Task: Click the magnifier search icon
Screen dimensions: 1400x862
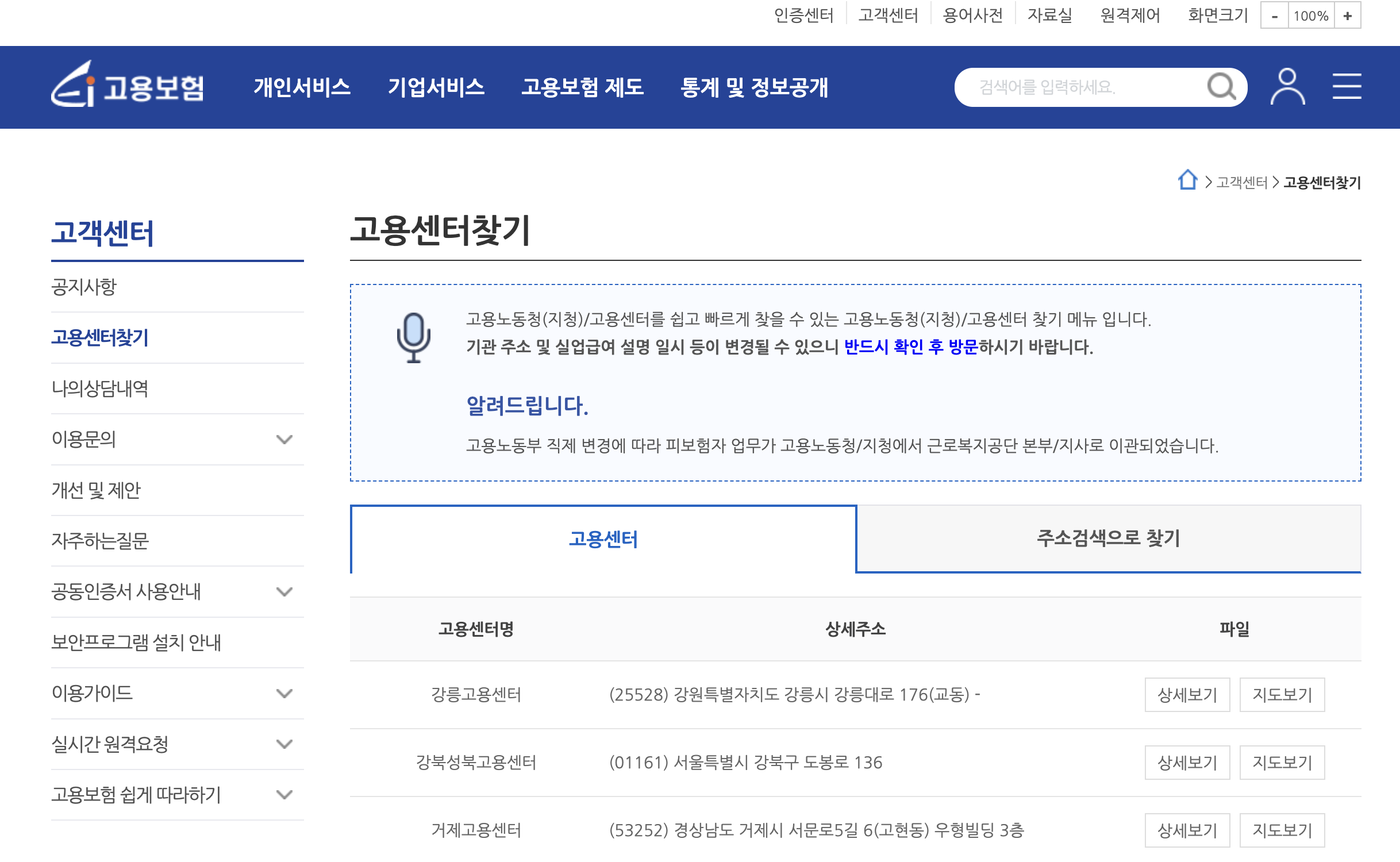Action: point(1221,87)
